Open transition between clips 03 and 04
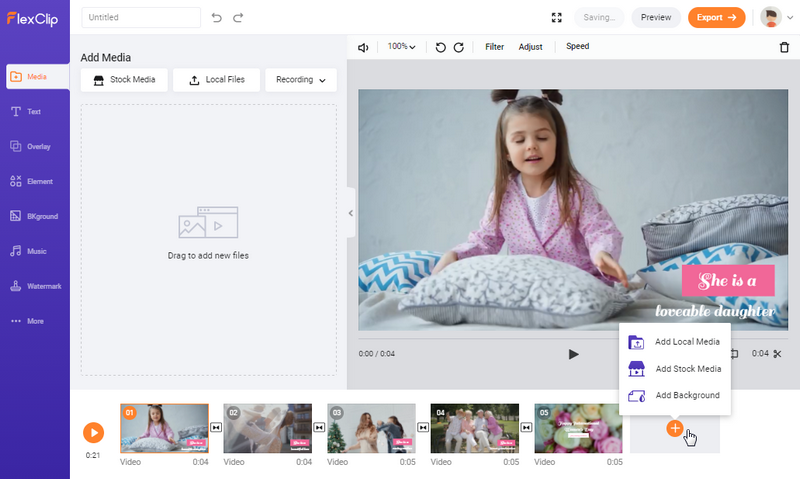This screenshot has height=479, width=800. [423, 427]
